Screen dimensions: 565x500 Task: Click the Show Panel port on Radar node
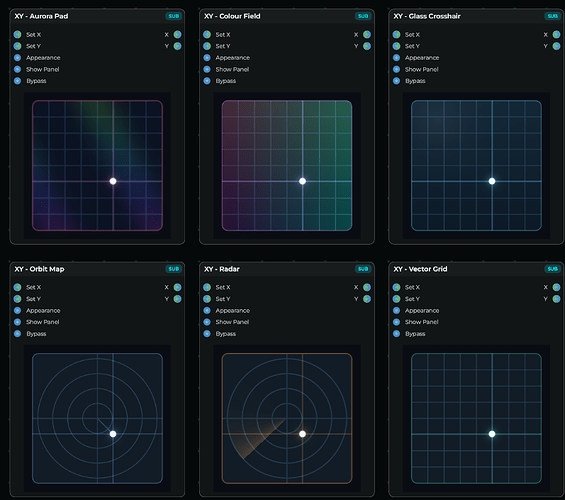coord(207,322)
